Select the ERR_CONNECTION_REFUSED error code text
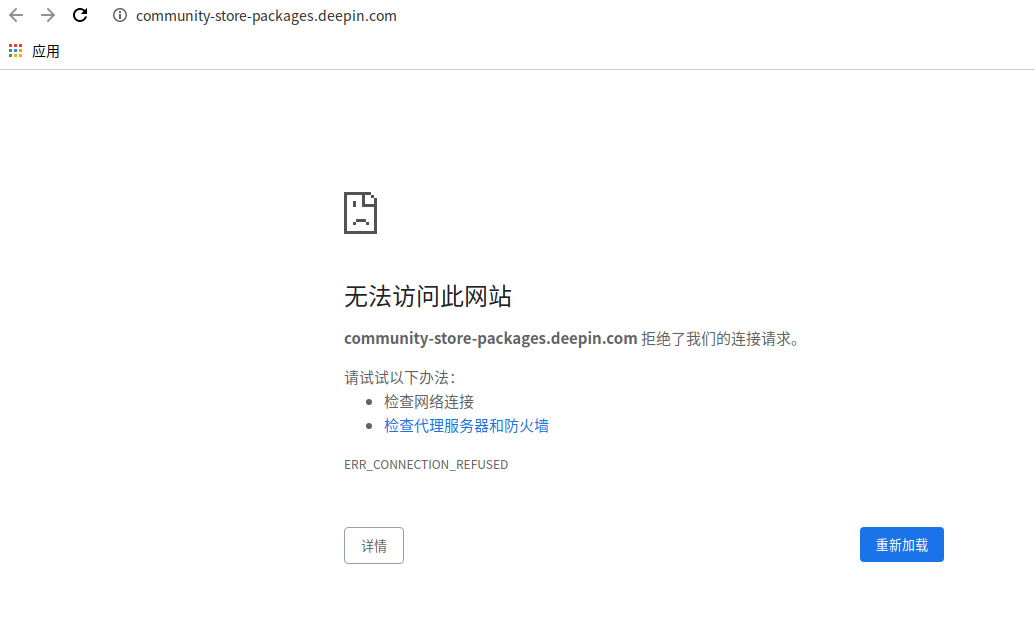Screen dimensions: 1035x642 coord(426,464)
